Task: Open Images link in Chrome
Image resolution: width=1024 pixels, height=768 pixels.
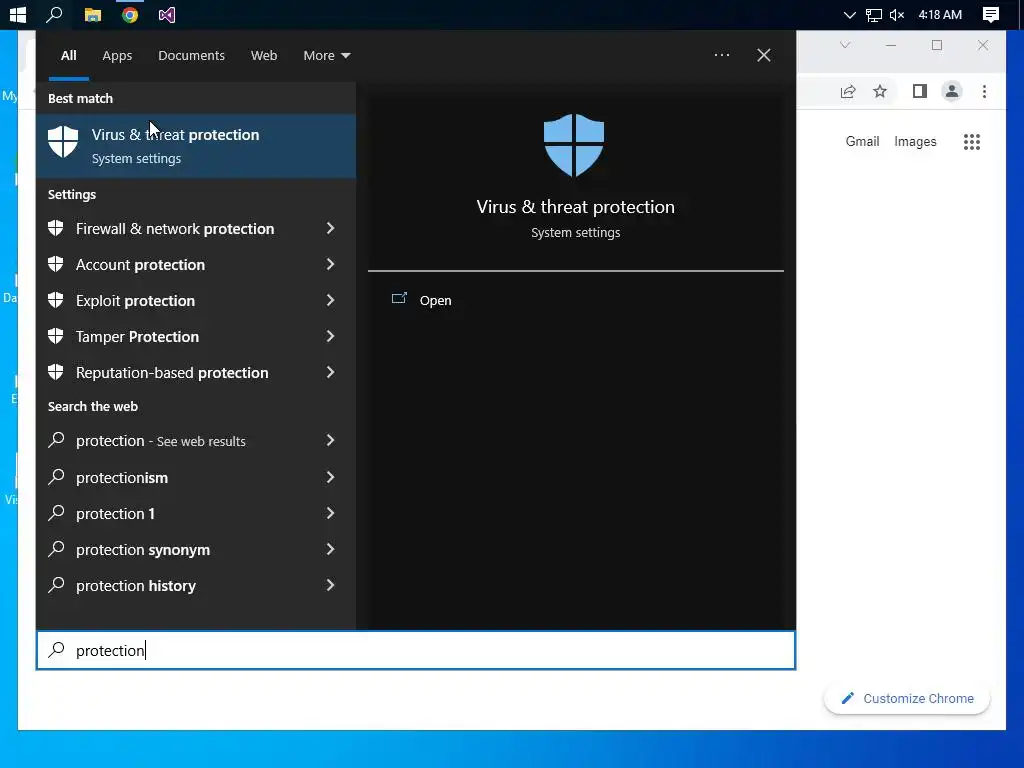Action: (915, 142)
